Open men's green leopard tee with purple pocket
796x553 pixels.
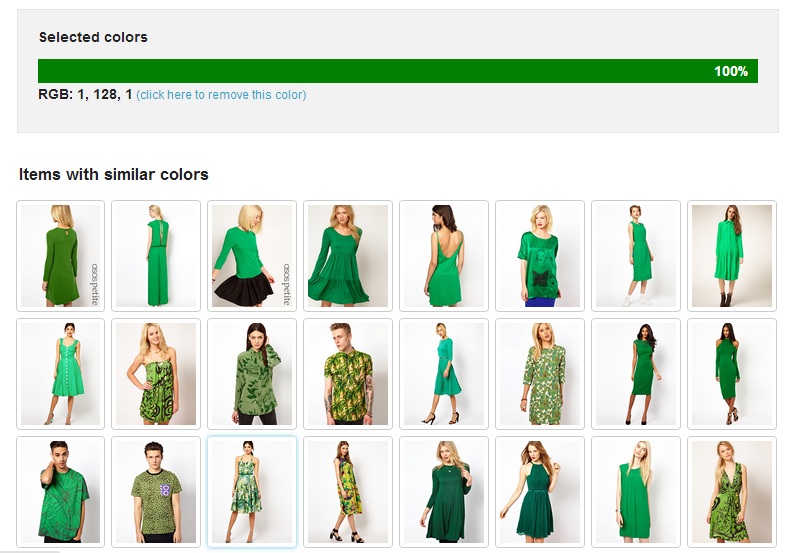(x=156, y=492)
